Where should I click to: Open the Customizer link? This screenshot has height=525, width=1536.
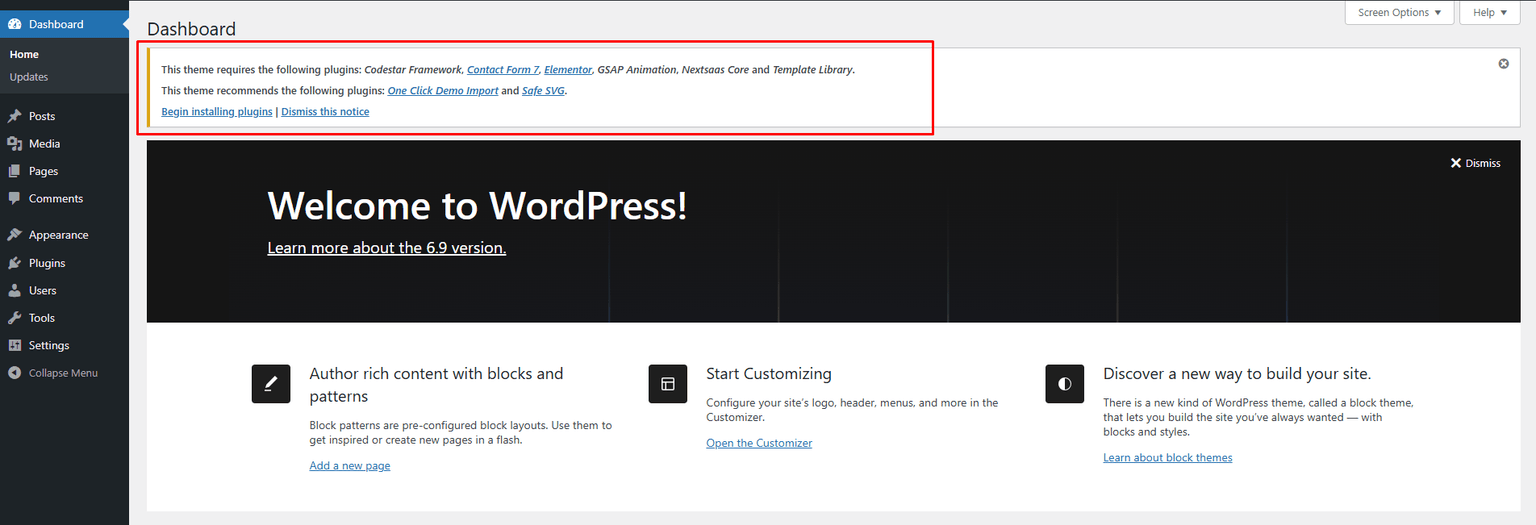tap(759, 443)
